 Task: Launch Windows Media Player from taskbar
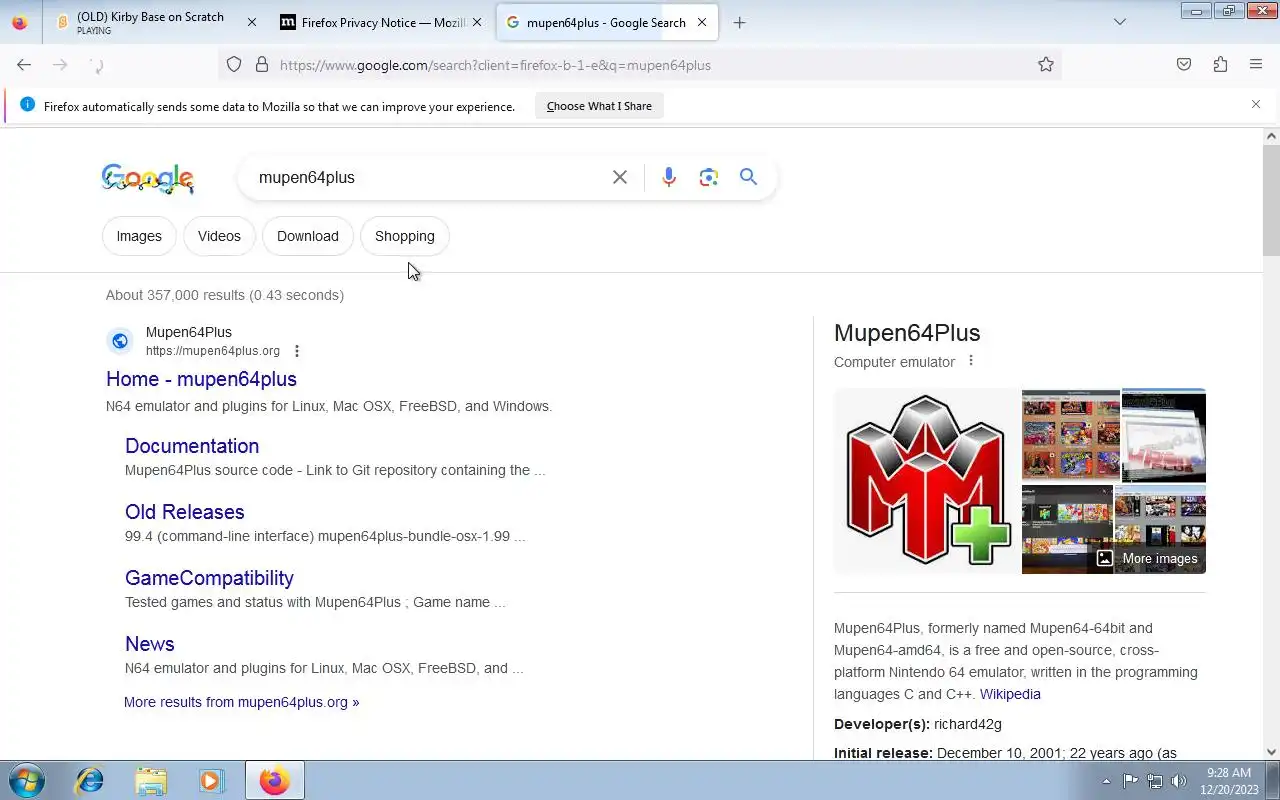click(212, 780)
